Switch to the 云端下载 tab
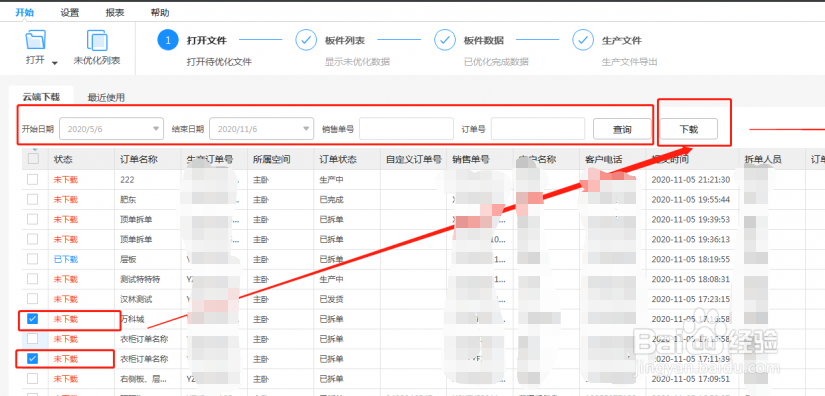 click(x=41, y=97)
